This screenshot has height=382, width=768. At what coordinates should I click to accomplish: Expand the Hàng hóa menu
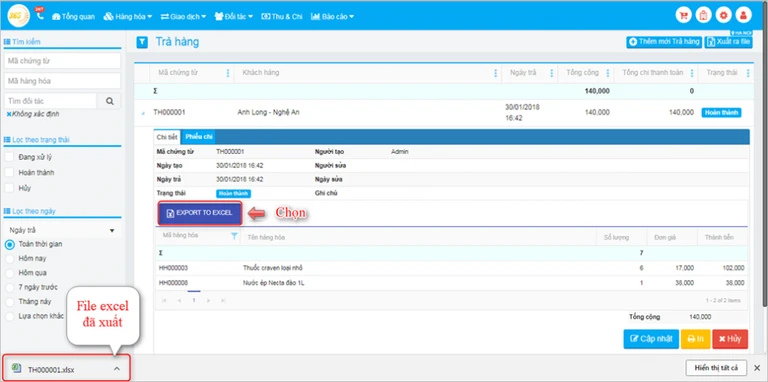pyautogui.click(x=127, y=16)
